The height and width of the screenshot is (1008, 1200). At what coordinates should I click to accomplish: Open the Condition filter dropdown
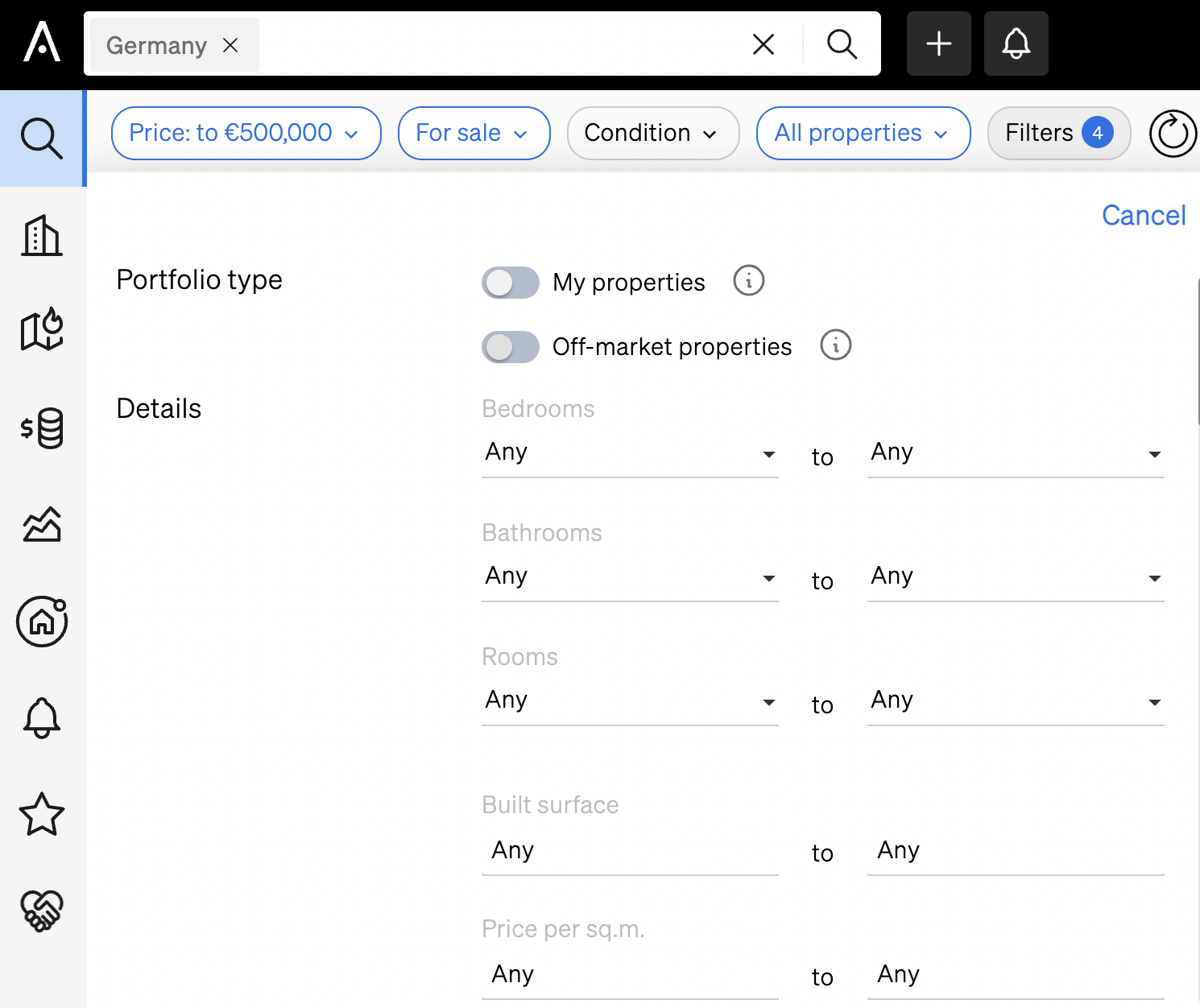[x=652, y=133]
